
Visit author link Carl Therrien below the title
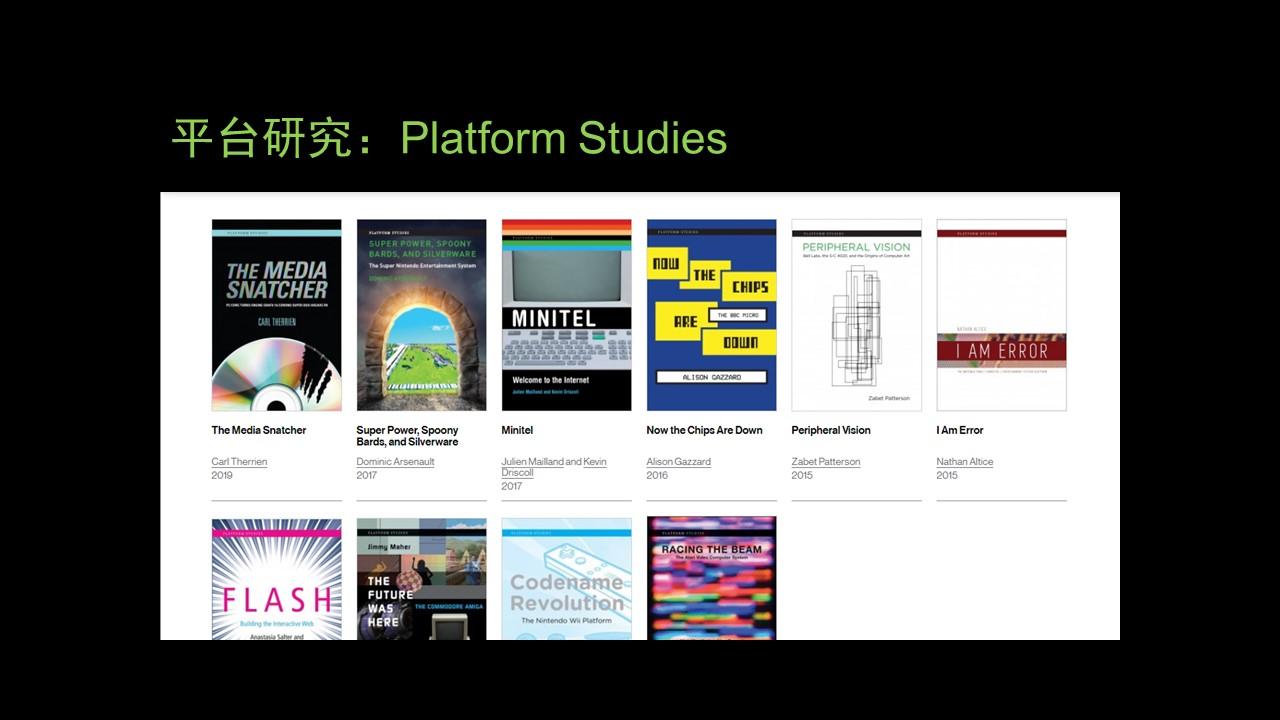click(x=239, y=462)
